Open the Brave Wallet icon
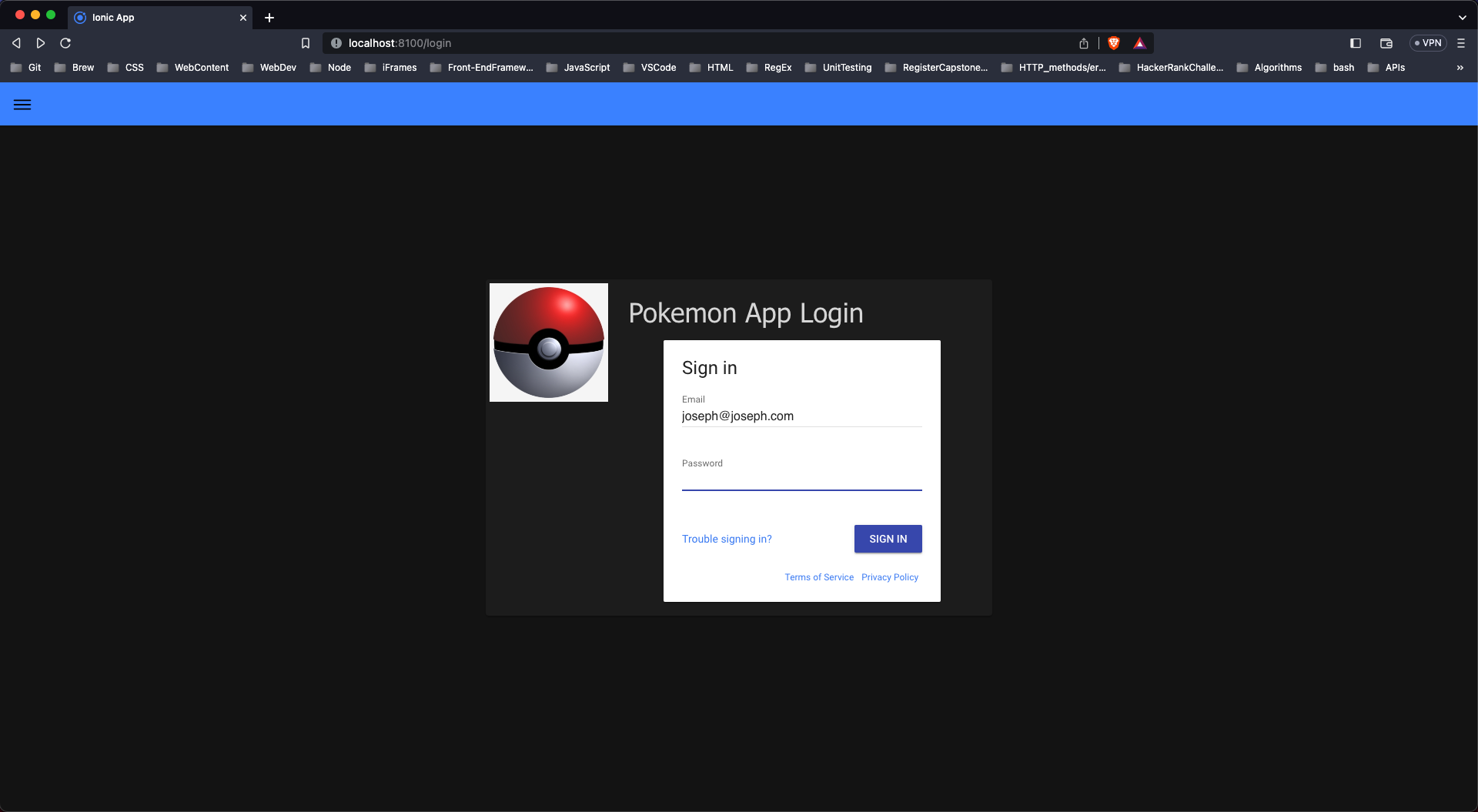This screenshot has height=812, width=1478. [x=1386, y=43]
